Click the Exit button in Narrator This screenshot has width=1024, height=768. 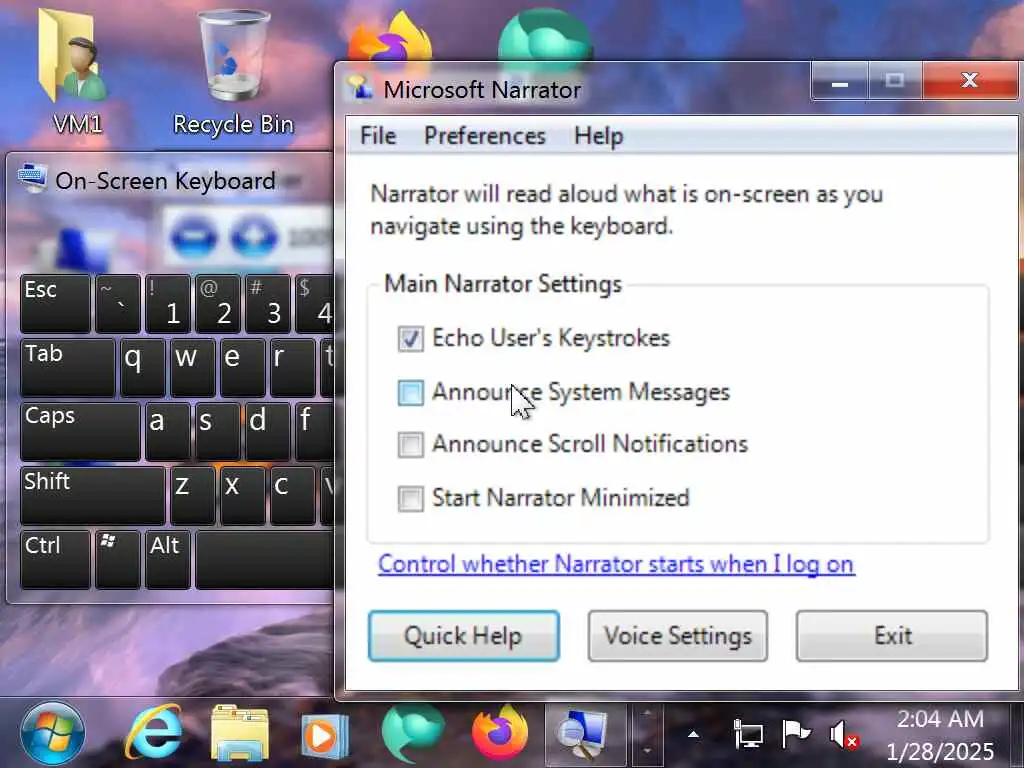892,636
